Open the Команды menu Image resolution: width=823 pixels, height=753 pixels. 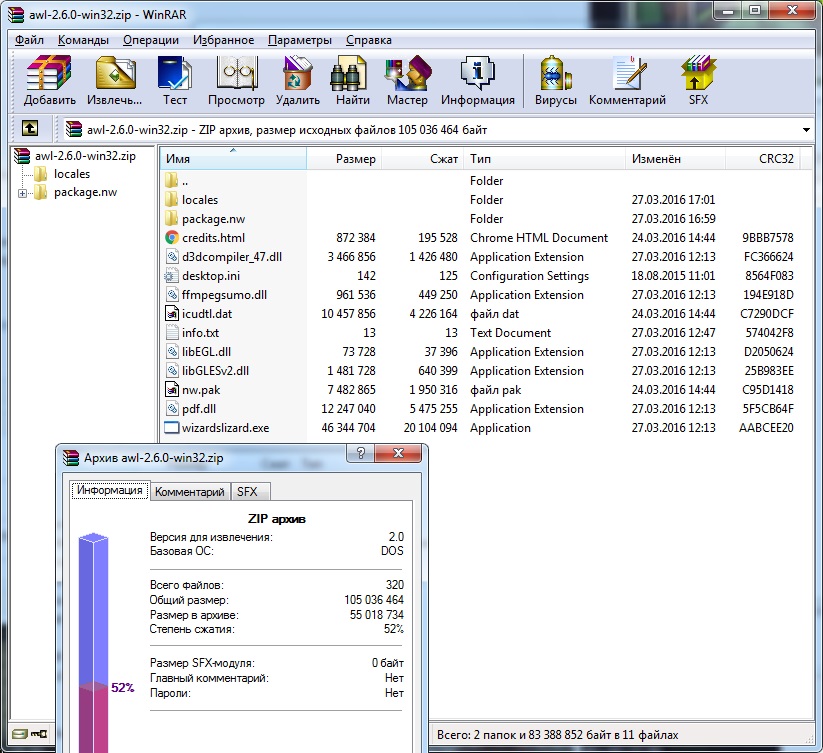coord(83,40)
